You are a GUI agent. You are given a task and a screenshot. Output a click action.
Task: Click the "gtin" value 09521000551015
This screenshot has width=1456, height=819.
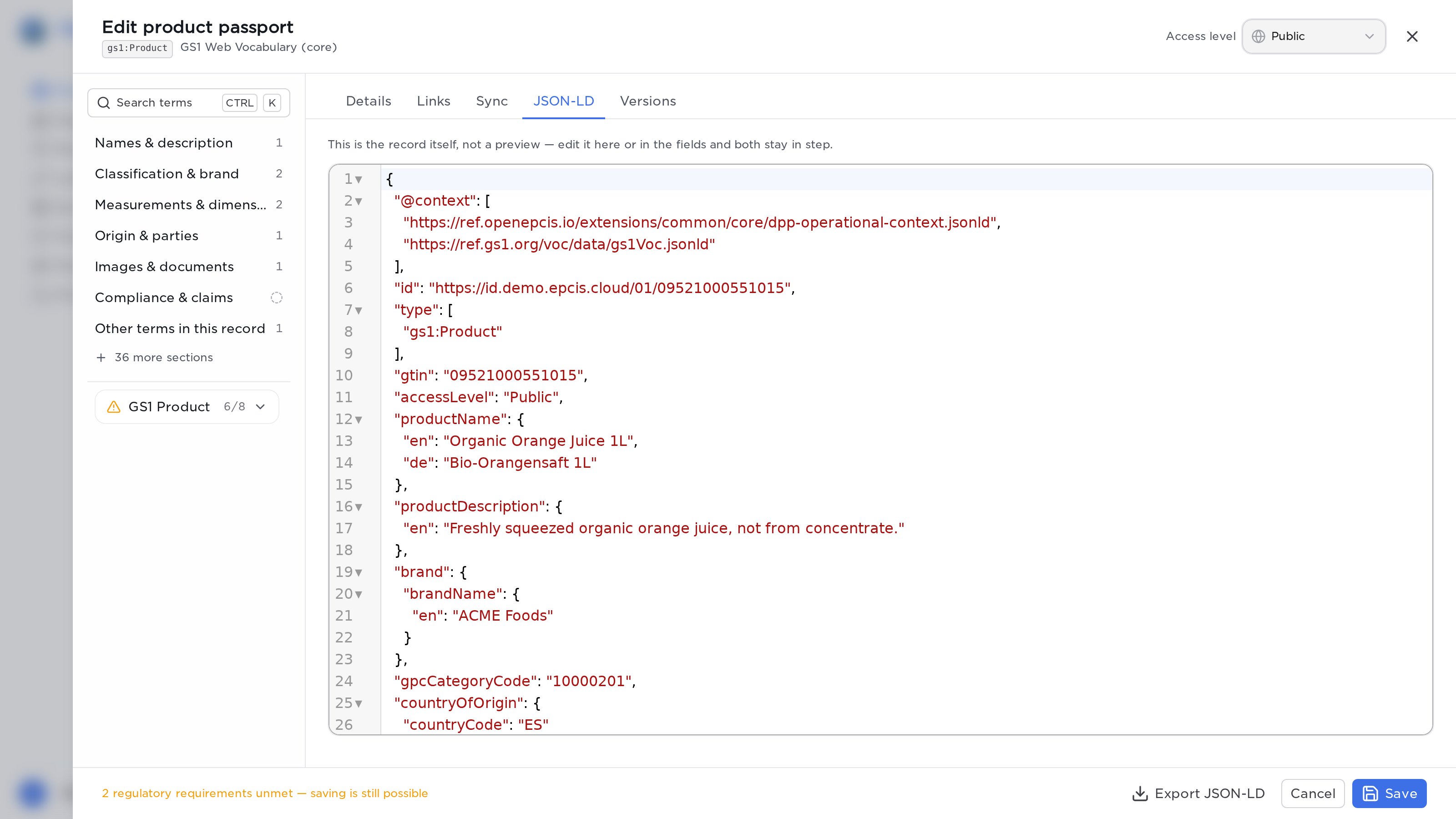tap(513, 375)
